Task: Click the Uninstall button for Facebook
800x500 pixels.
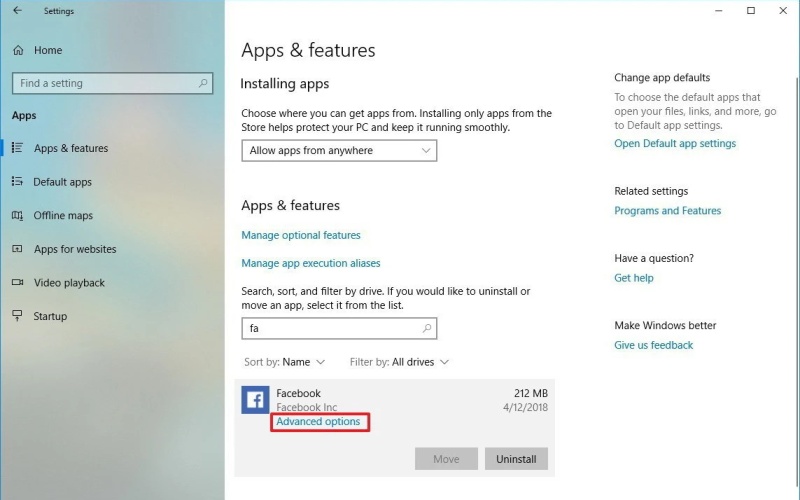Action: click(x=516, y=459)
